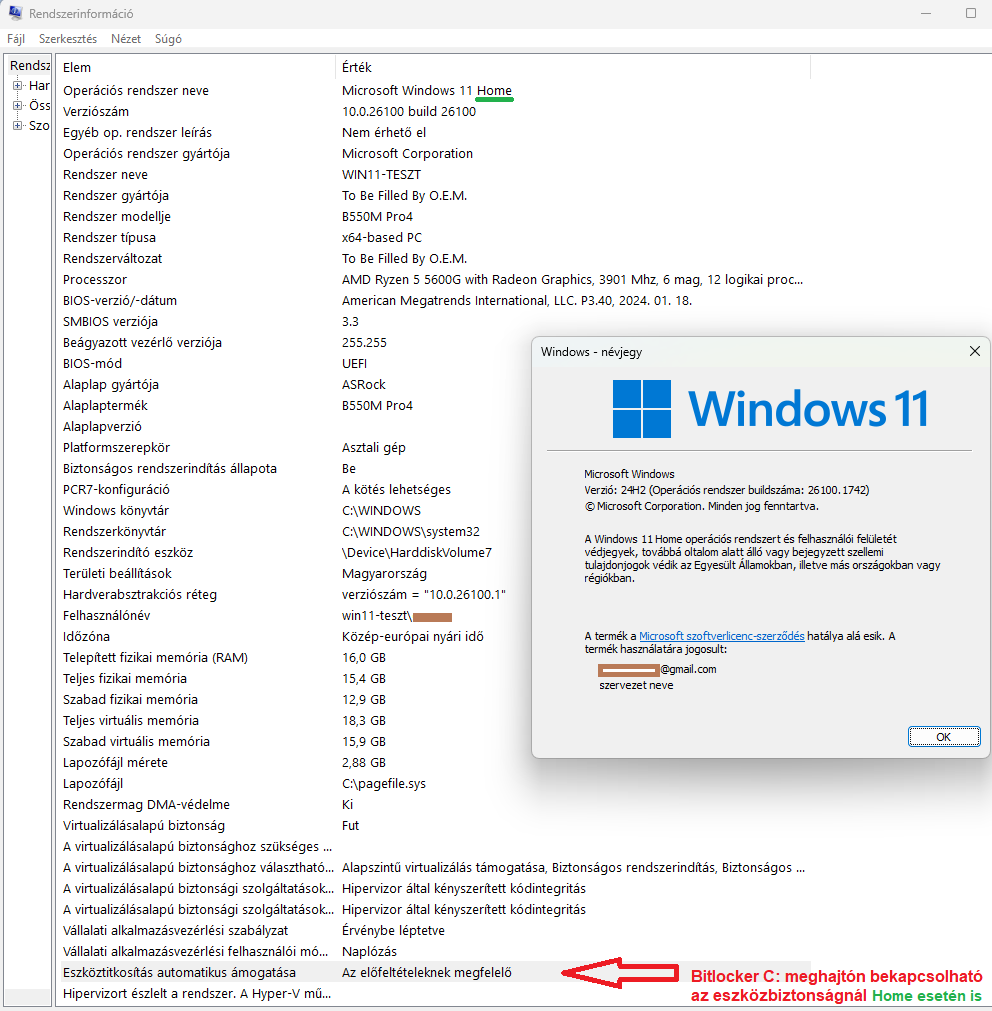
Task: Expand the Öss tree node
Action: (17, 105)
